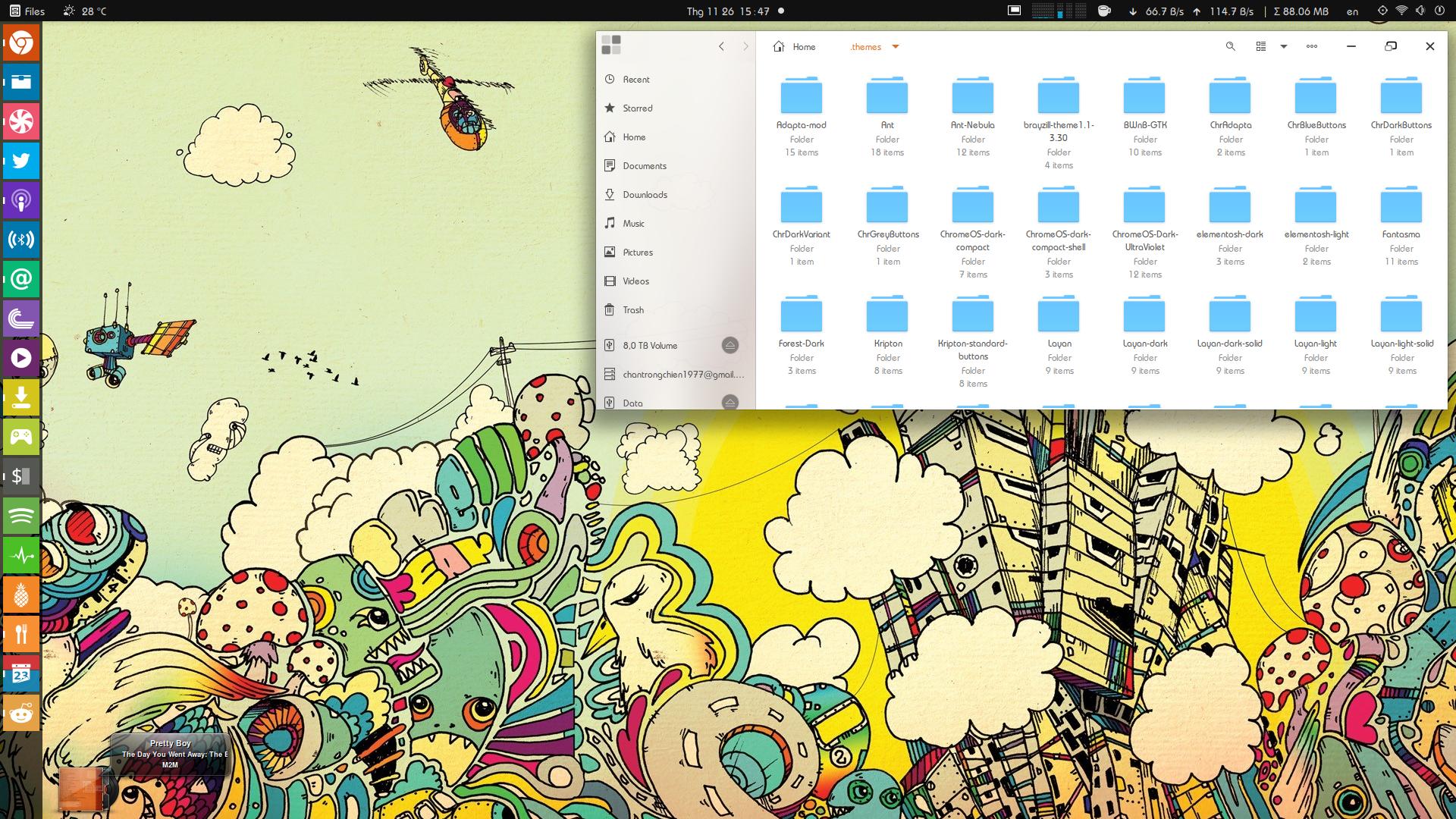The image size is (1456, 819).
Task: Open the terminal from the dock
Action: [x=21, y=476]
